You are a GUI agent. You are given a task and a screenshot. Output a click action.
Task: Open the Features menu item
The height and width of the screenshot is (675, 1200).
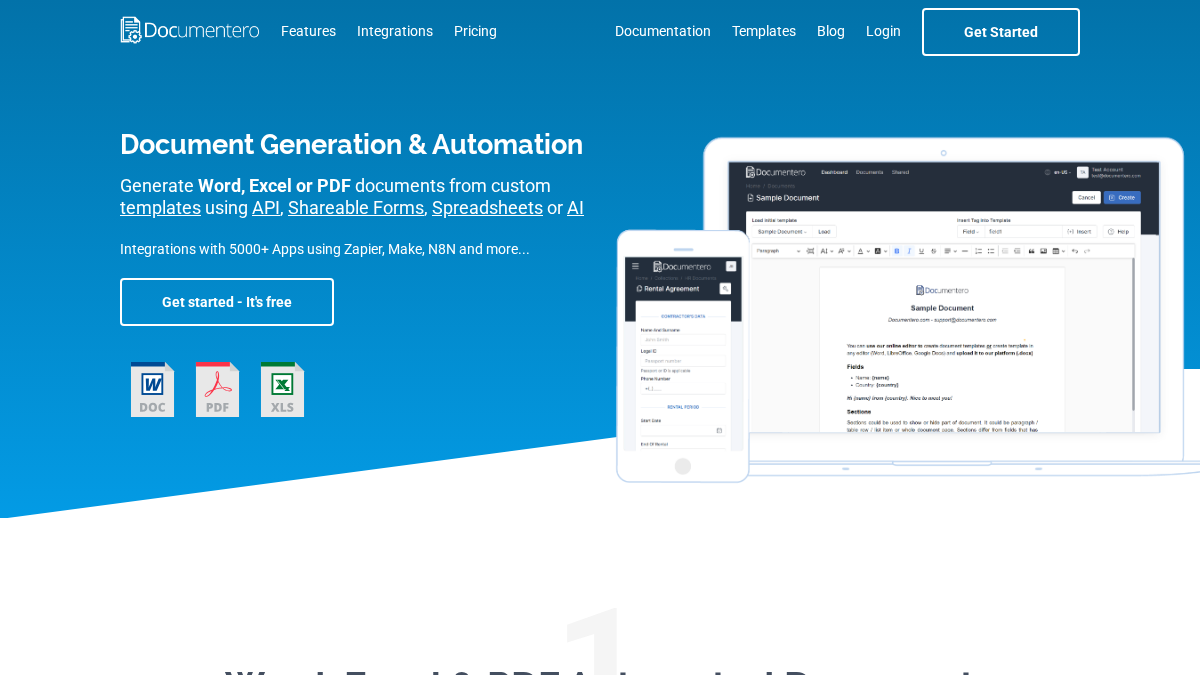point(308,31)
